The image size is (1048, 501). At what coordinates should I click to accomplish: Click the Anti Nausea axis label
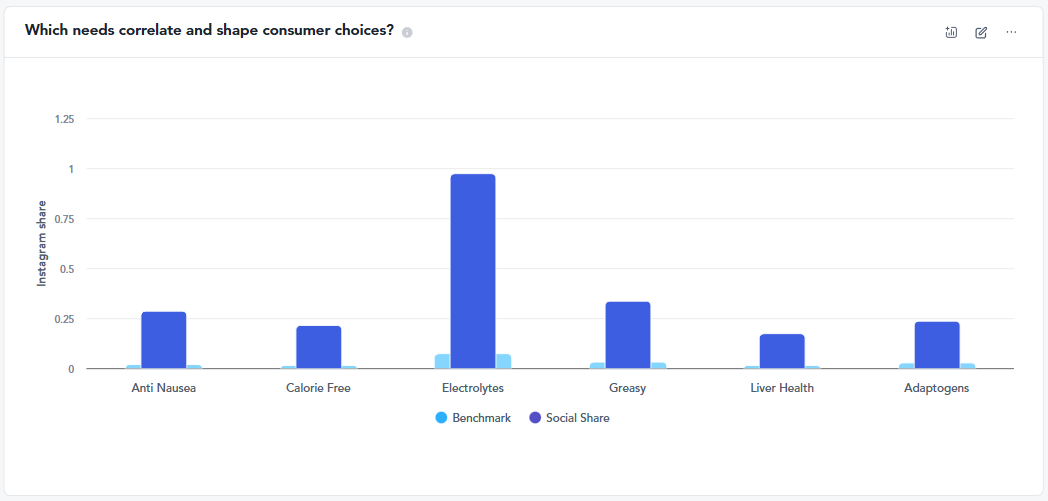click(163, 388)
